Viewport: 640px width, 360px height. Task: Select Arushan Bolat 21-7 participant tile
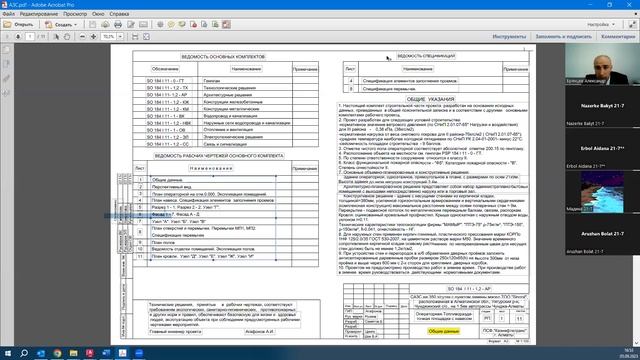pyautogui.click(x=602, y=234)
